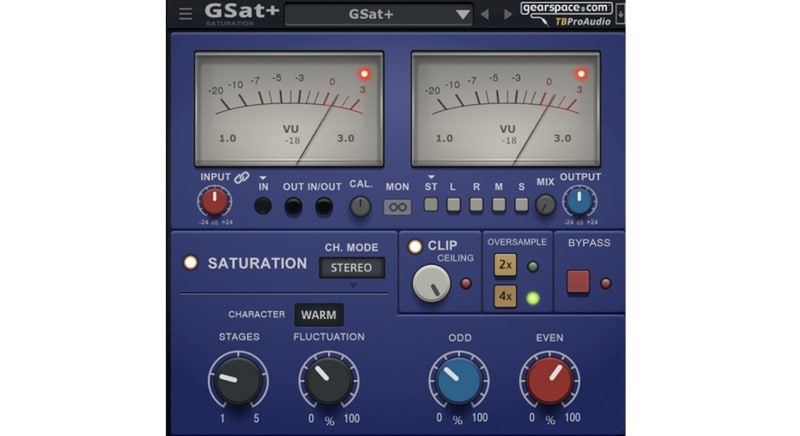800x436 pixels.
Task: Click the left VU clip LED
Action: coord(364,74)
